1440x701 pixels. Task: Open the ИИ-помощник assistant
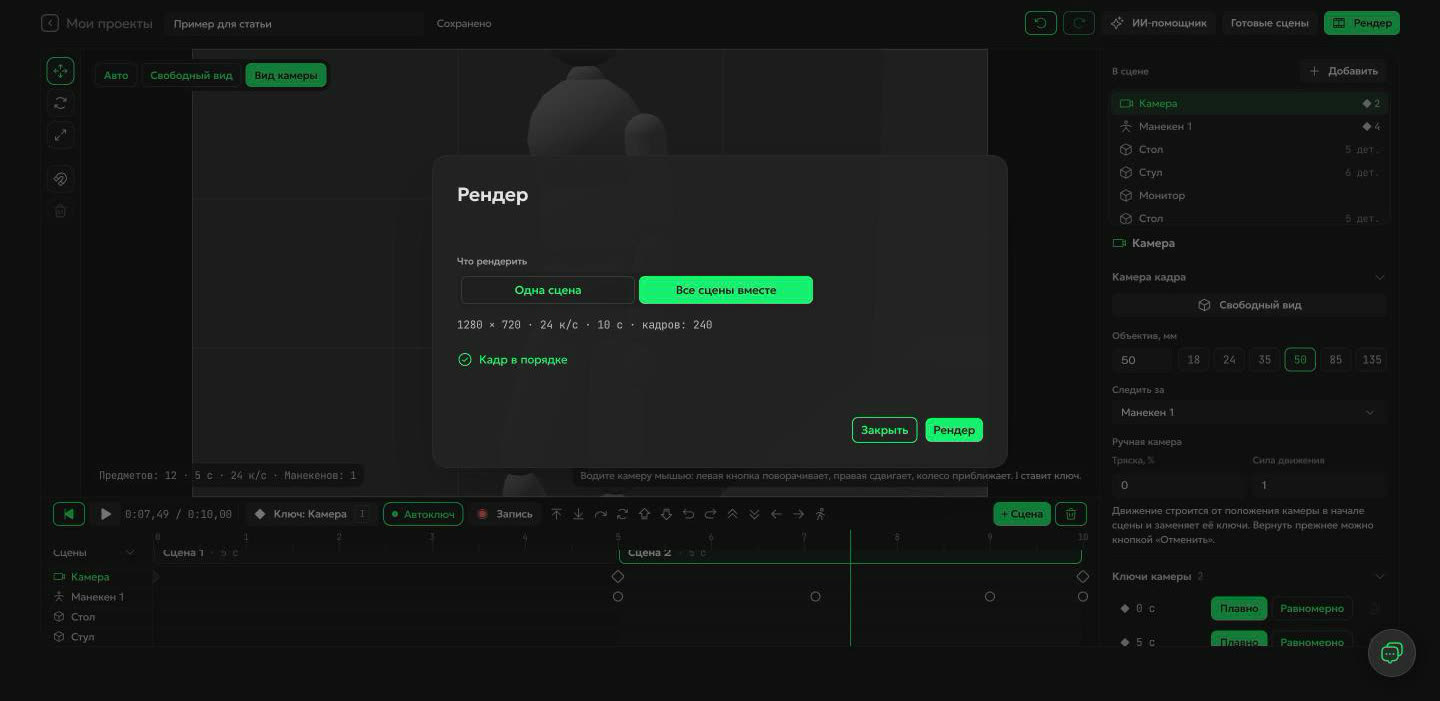(x=1159, y=23)
